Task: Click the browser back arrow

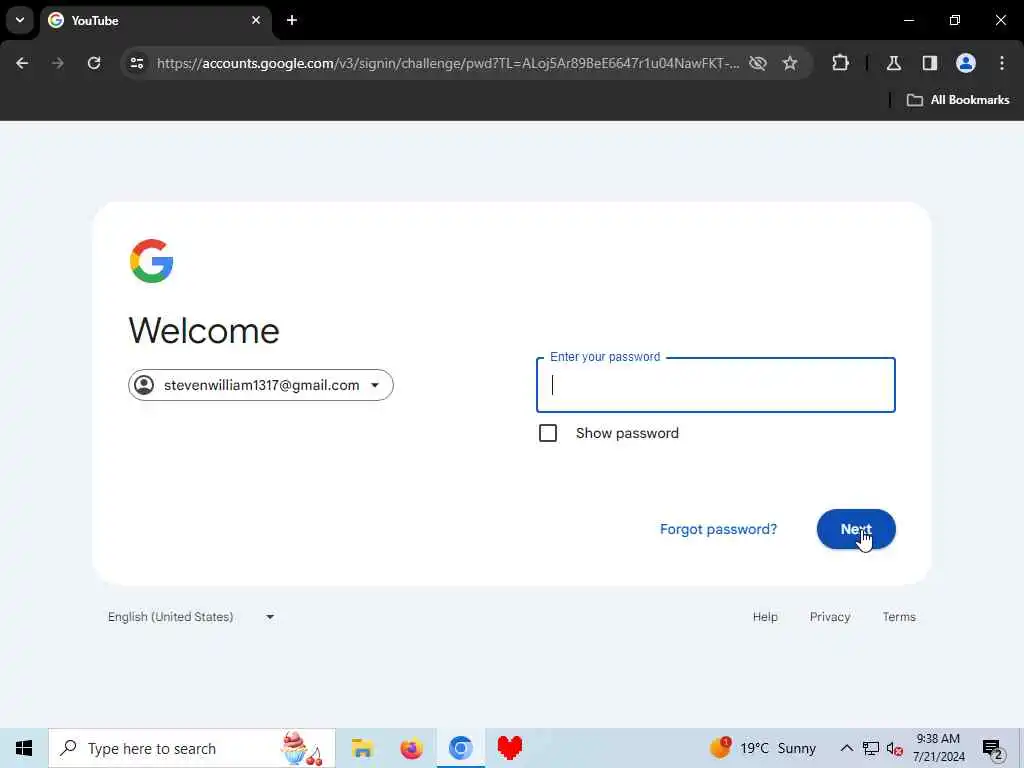Action: coord(22,63)
